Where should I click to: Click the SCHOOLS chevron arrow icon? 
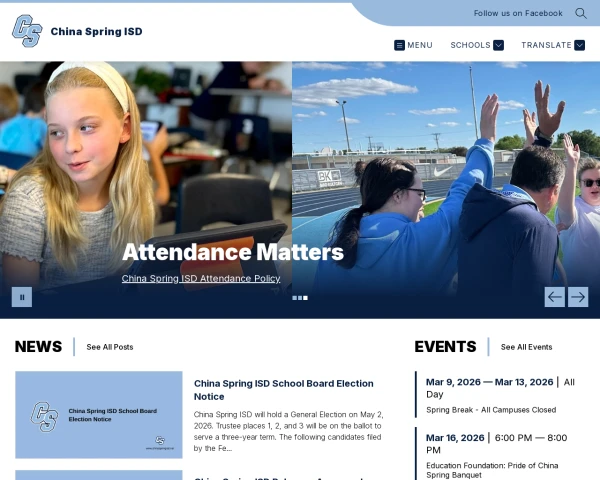click(498, 45)
